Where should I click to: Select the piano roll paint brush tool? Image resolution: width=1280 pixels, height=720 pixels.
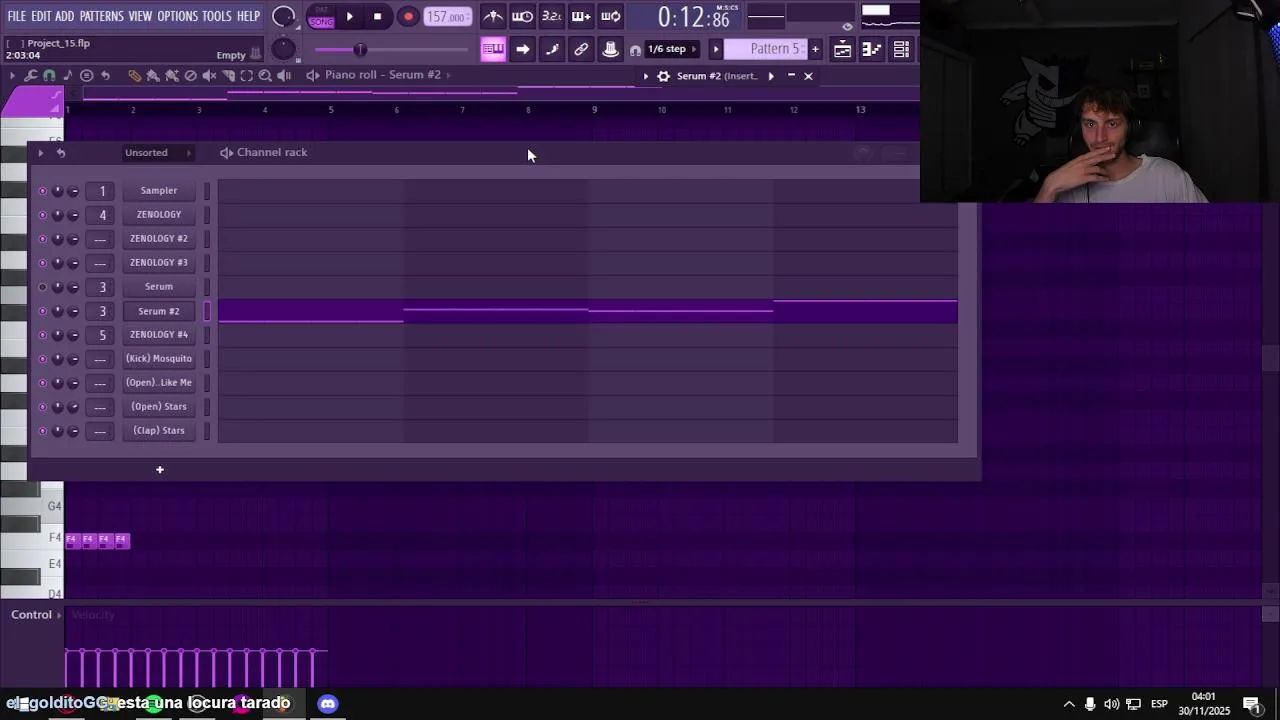[x=153, y=75]
